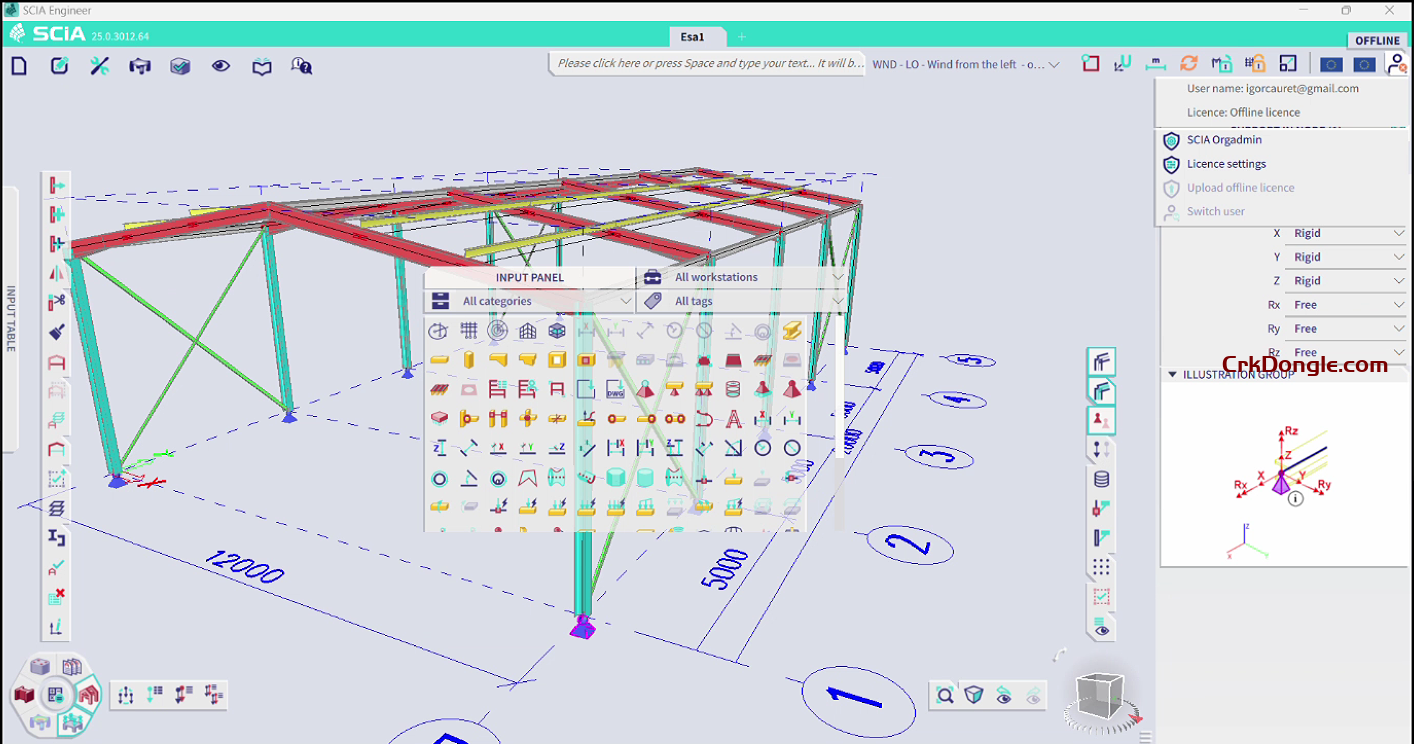Image resolution: width=1414 pixels, height=744 pixels.
Task: Open Licence settings from the user menu
Action: click(1226, 163)
